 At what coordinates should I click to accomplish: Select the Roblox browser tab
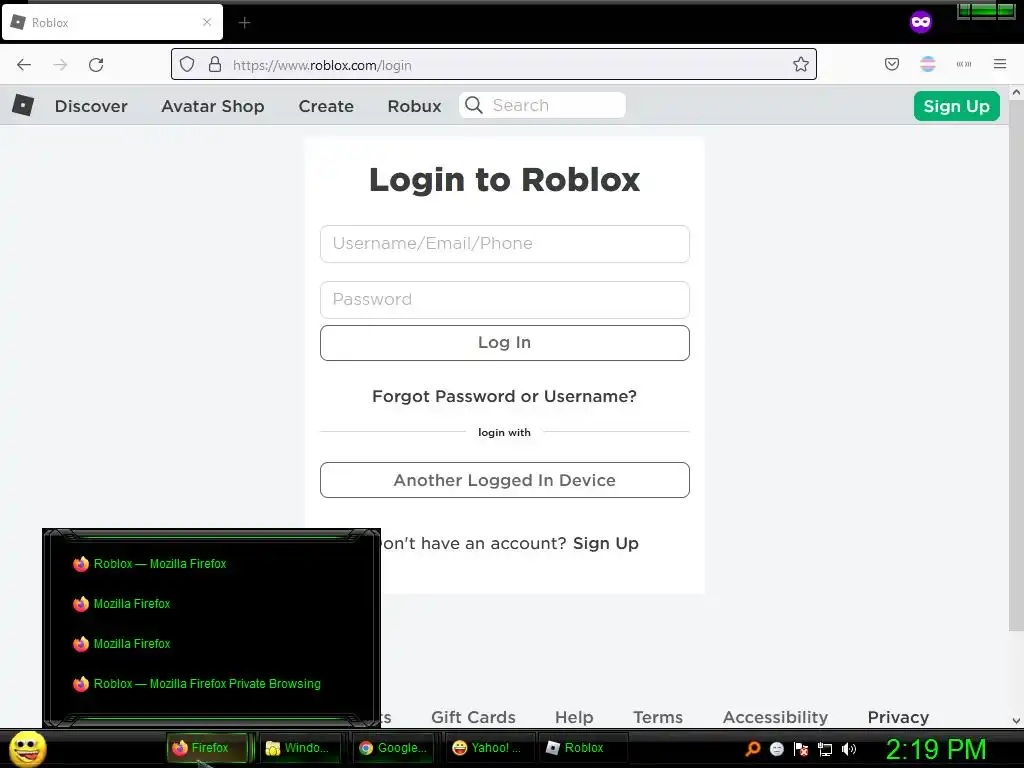coord(112,23)
